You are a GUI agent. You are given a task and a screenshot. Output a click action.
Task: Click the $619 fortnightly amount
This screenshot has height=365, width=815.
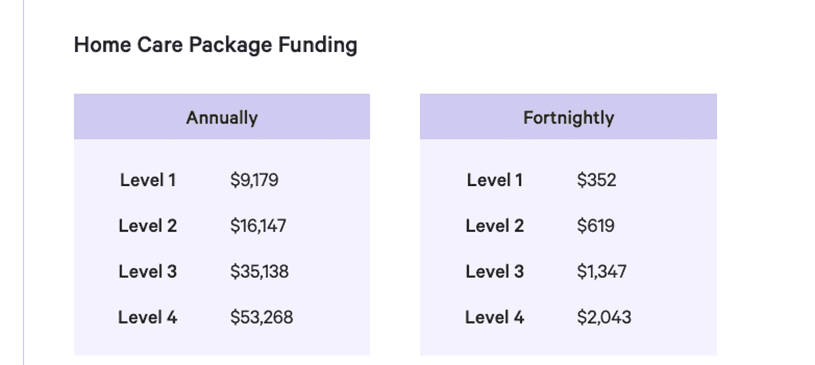tap(596, 226)
